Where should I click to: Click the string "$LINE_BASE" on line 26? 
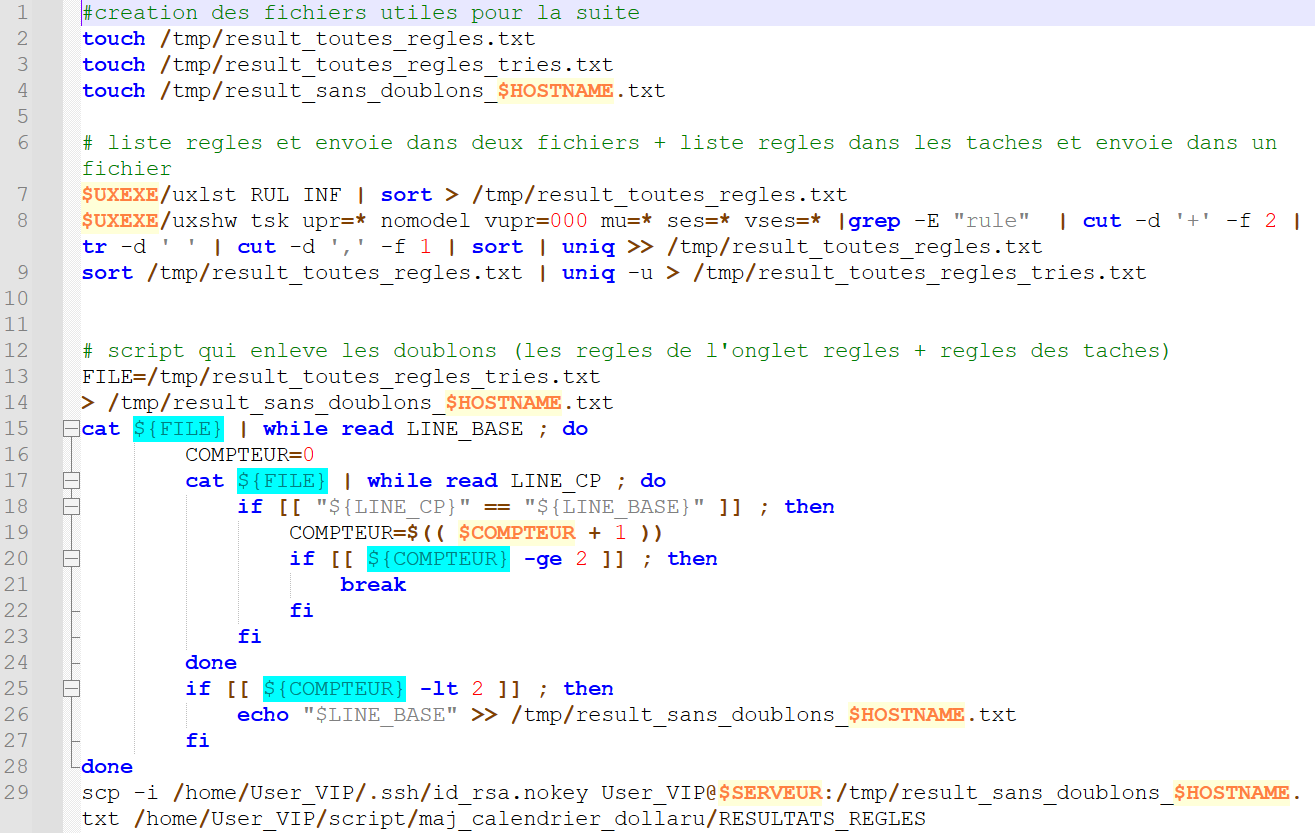[x=380, y=715]
